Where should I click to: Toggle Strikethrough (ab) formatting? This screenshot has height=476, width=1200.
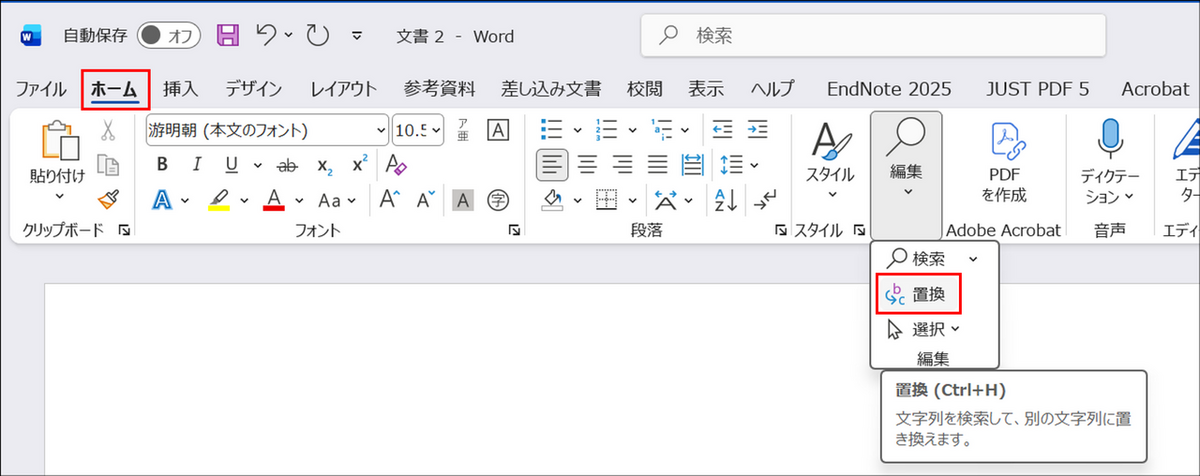pyautogui.click(x=287, y=165)
